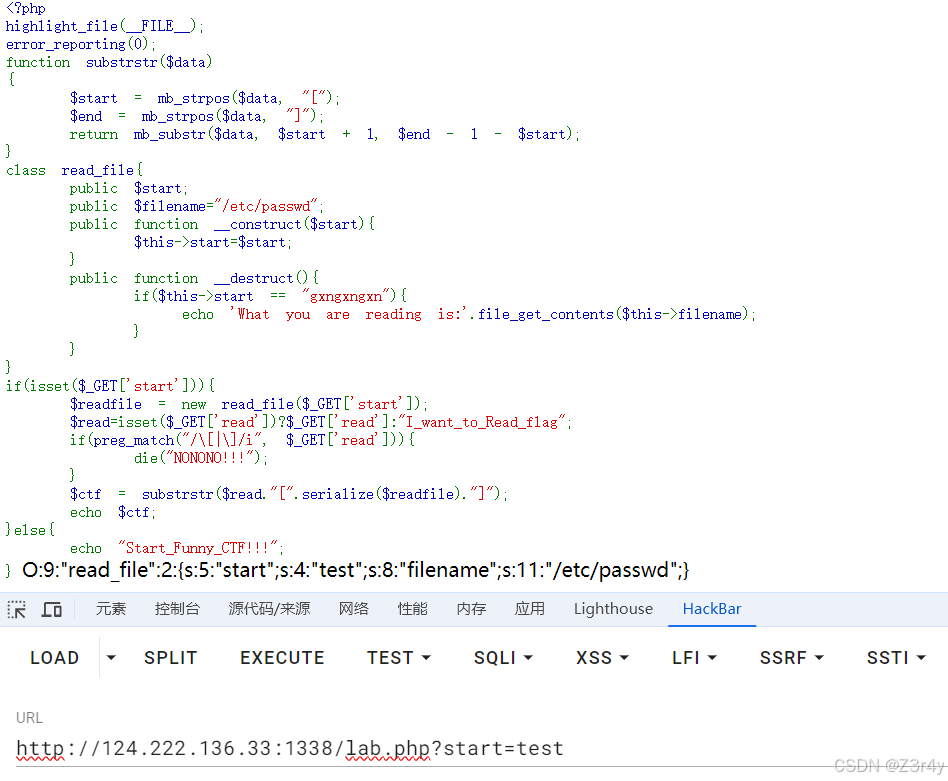
Task: Click the function substrstr($data) declaration
Action: click(109, 62)
